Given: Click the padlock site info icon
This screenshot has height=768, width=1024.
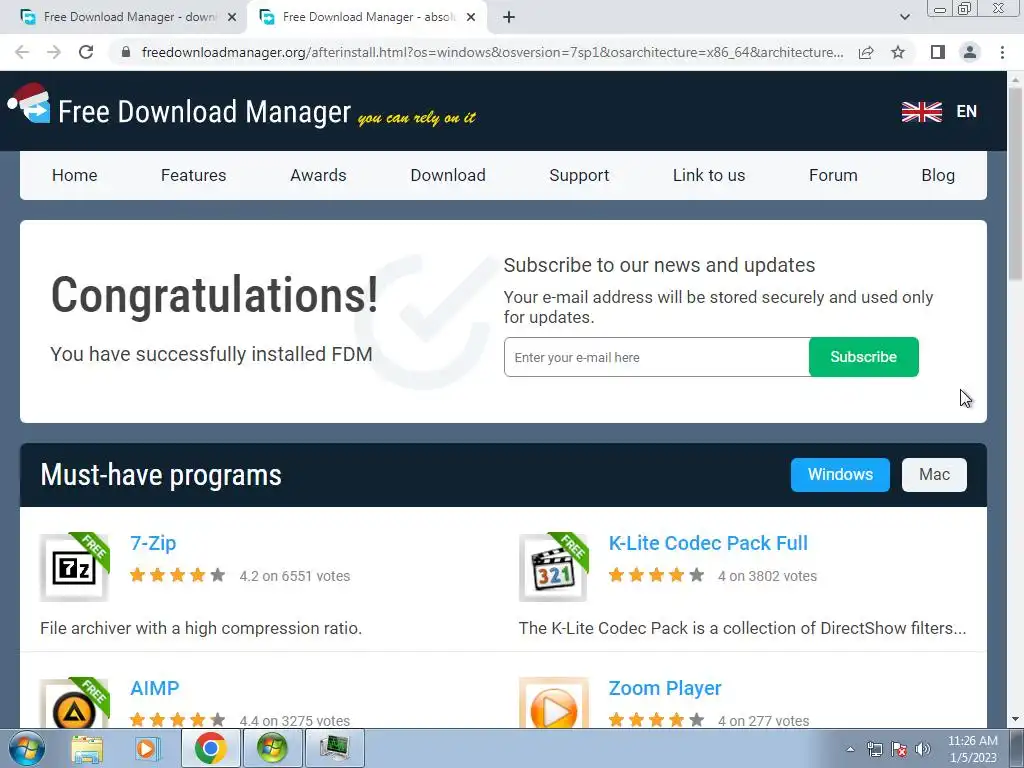Looking at the screenshot, I should 126,52.
